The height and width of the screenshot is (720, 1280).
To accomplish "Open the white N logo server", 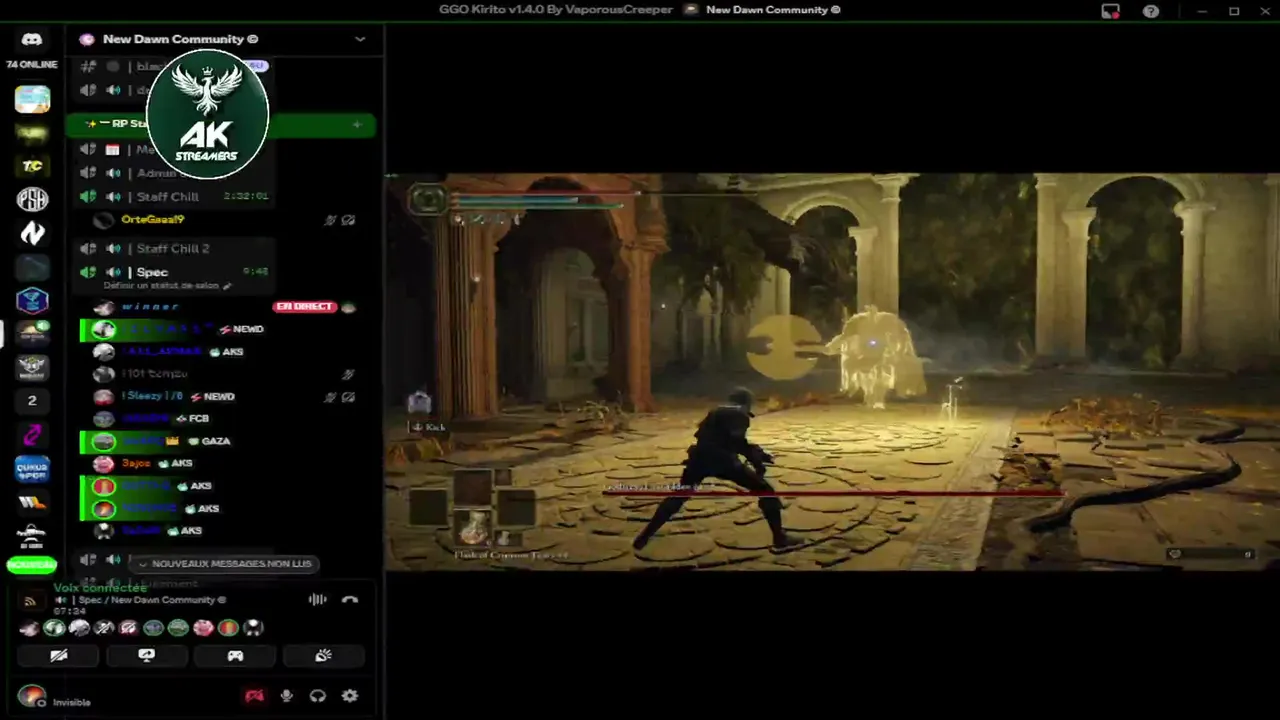I will (32, 233).
